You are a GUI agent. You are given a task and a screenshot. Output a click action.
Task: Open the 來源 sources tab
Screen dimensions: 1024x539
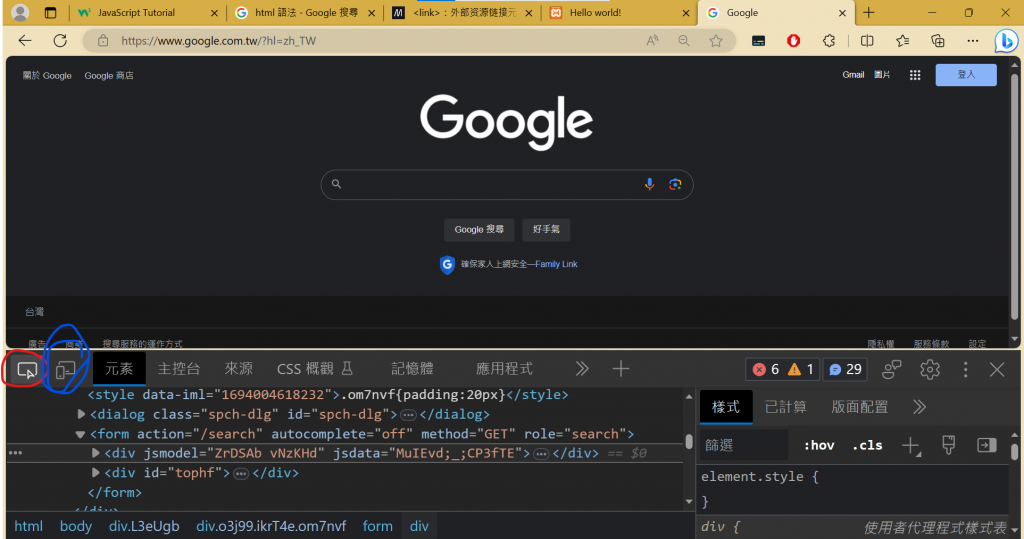pos(238,369)
